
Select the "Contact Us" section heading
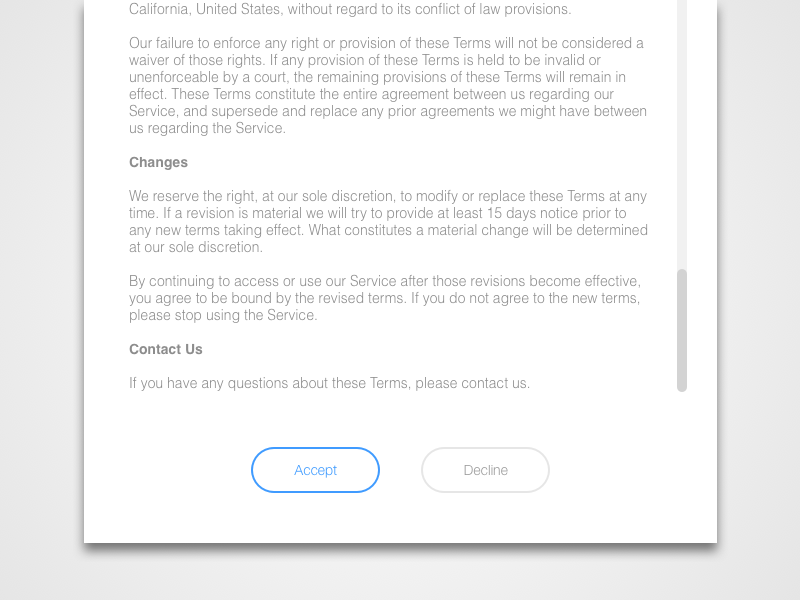[x=166, y=349]
